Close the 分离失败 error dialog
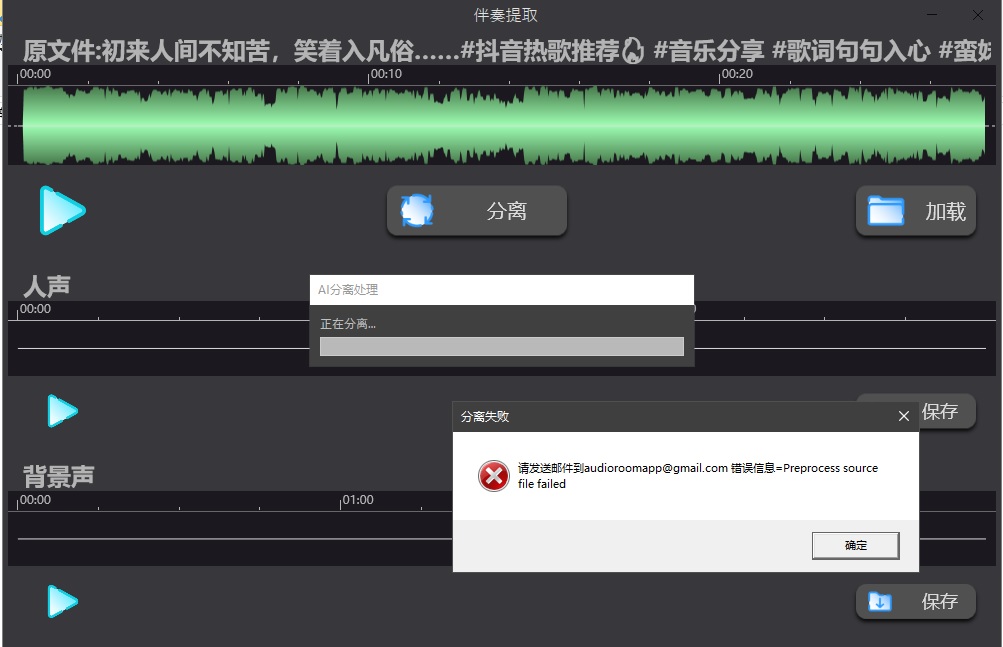1003x647 pixels. point(903,415)
